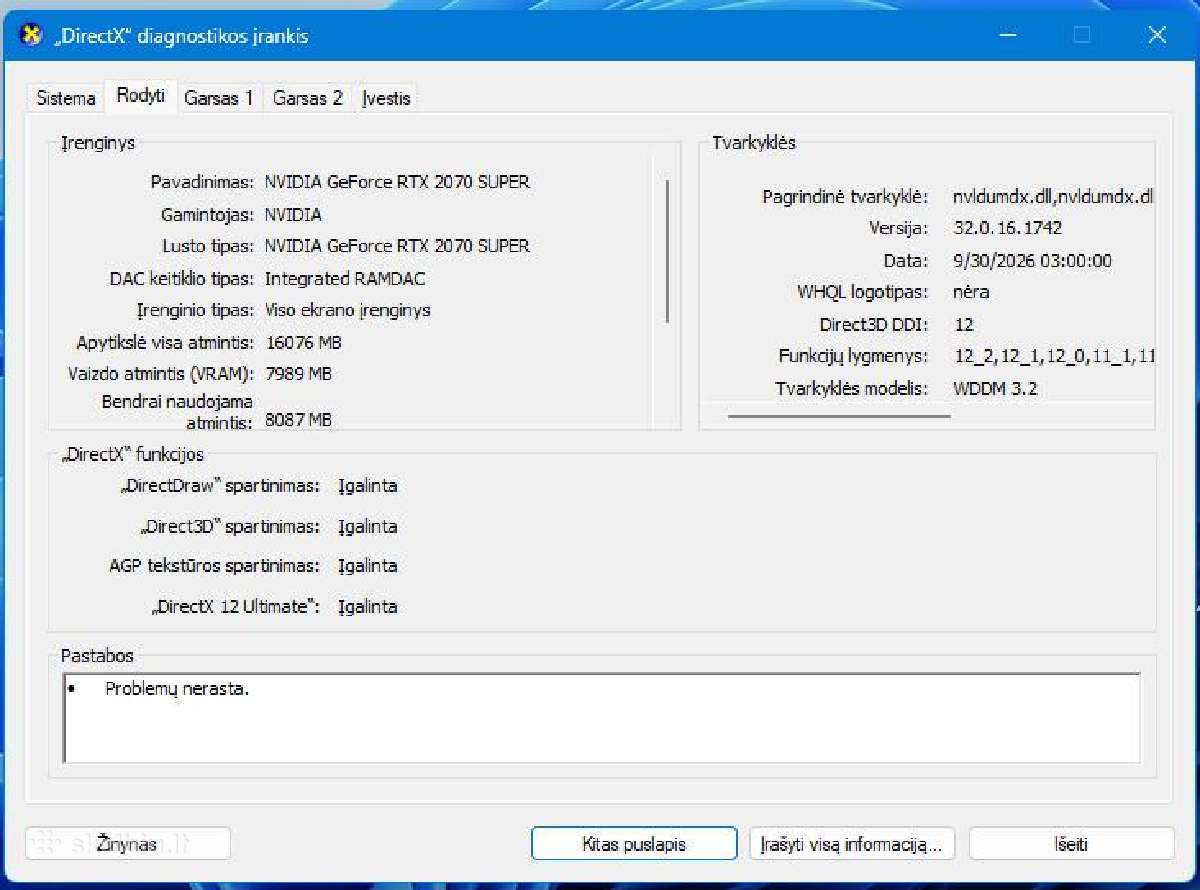Click Direct3D spartinimas Įgalinta value
Image resolution: width=1200 pixels, height=890 pixels.
click(x=368, y=527)
